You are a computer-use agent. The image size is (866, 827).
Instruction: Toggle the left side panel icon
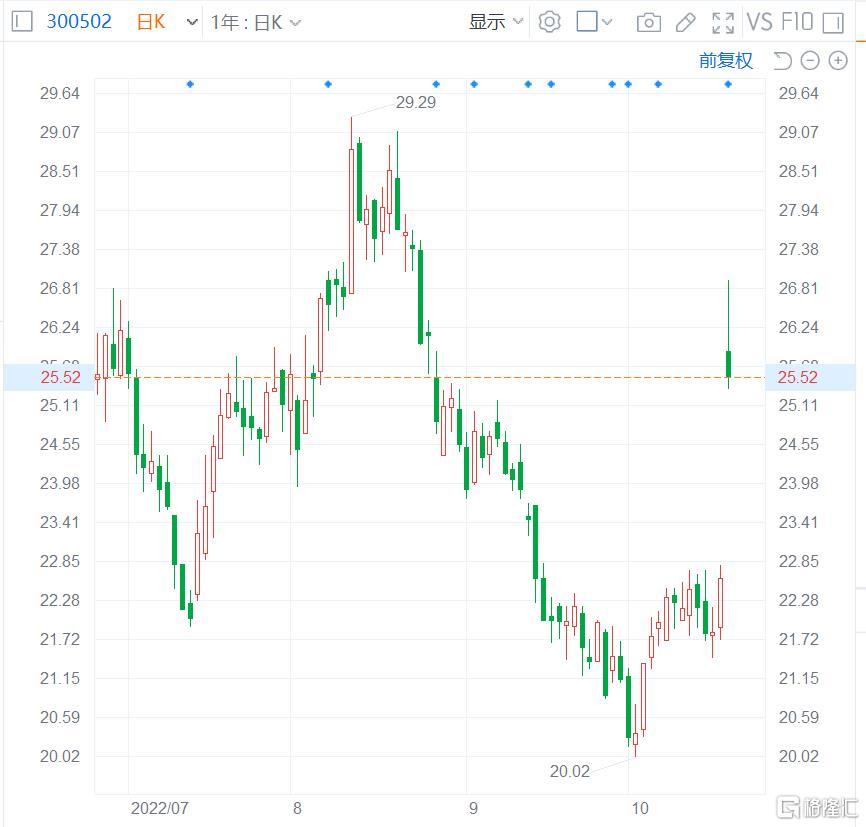(22, 22)
